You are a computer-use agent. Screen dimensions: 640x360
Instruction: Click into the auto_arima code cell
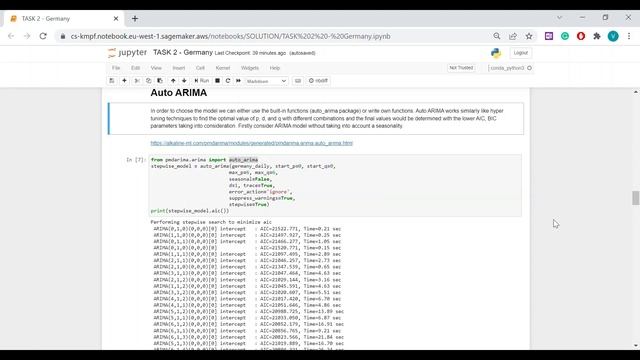click(335, 185)
